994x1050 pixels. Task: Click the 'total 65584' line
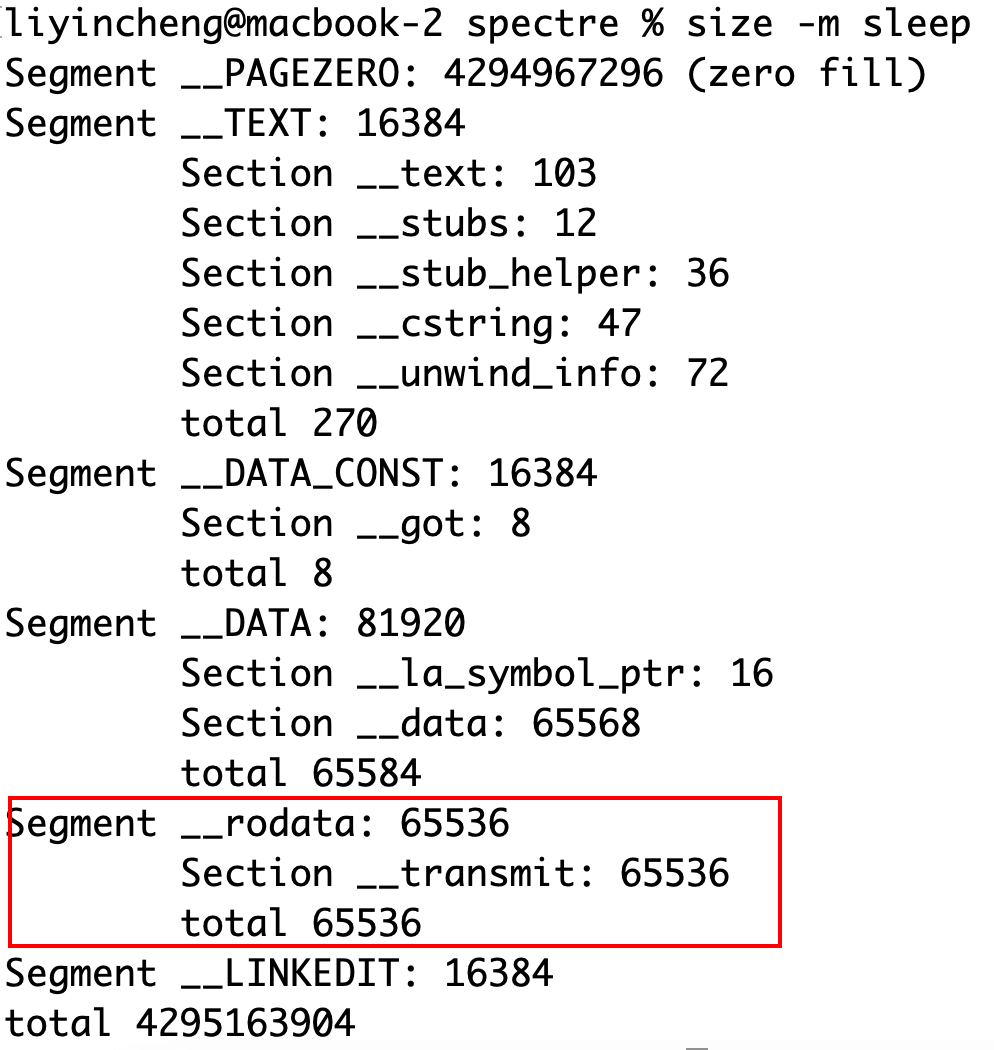coord(301,773)
